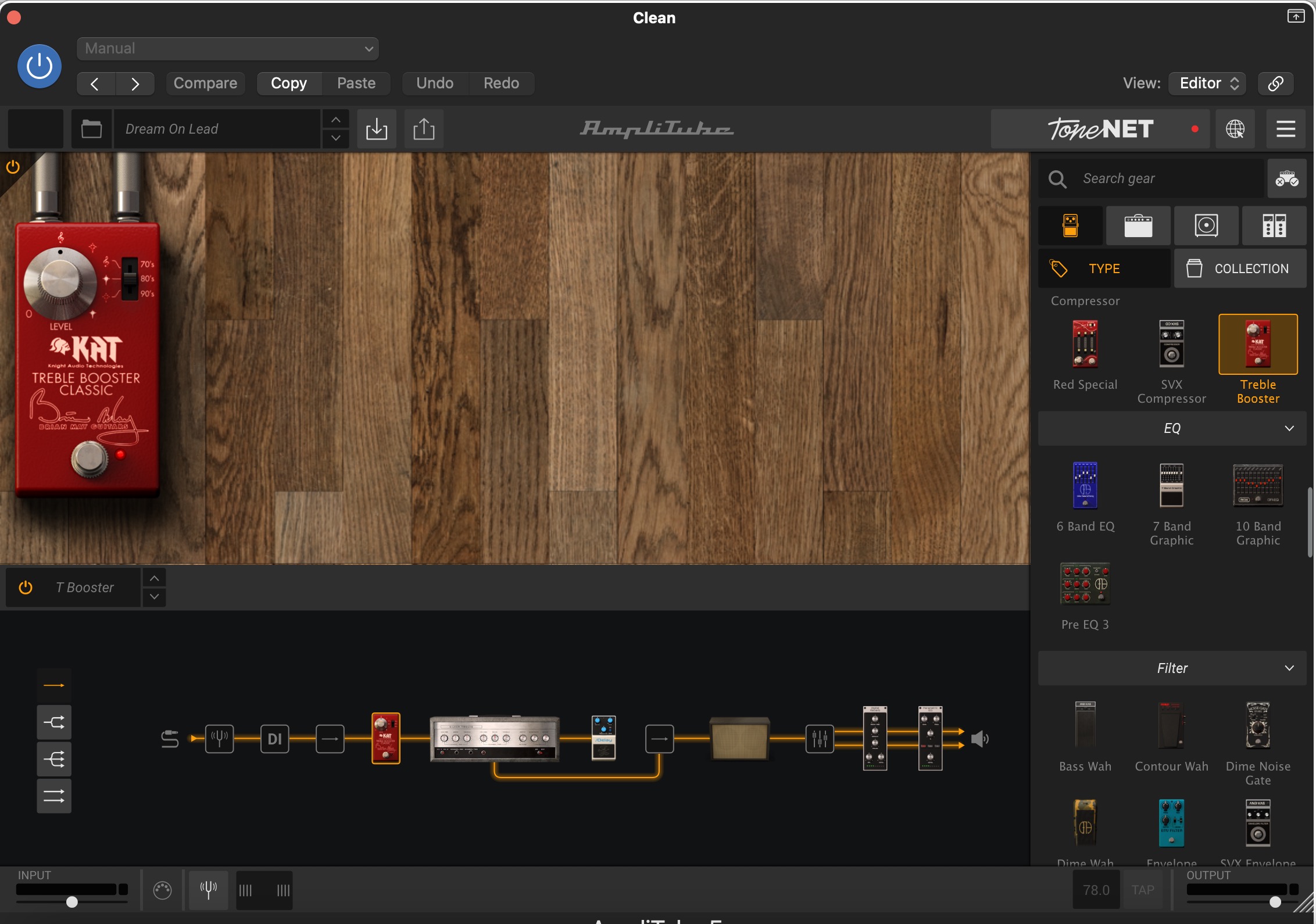Select the amp head in signal chain

[x=495, y=739]
